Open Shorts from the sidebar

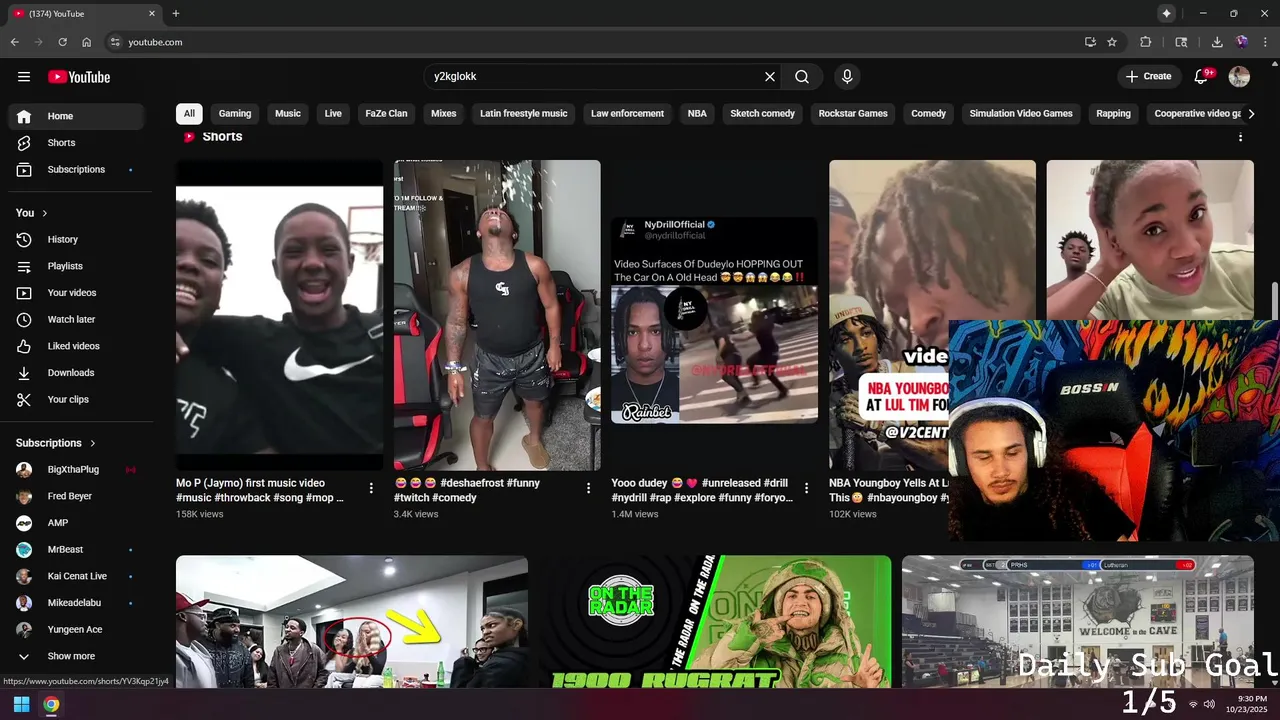76,143
